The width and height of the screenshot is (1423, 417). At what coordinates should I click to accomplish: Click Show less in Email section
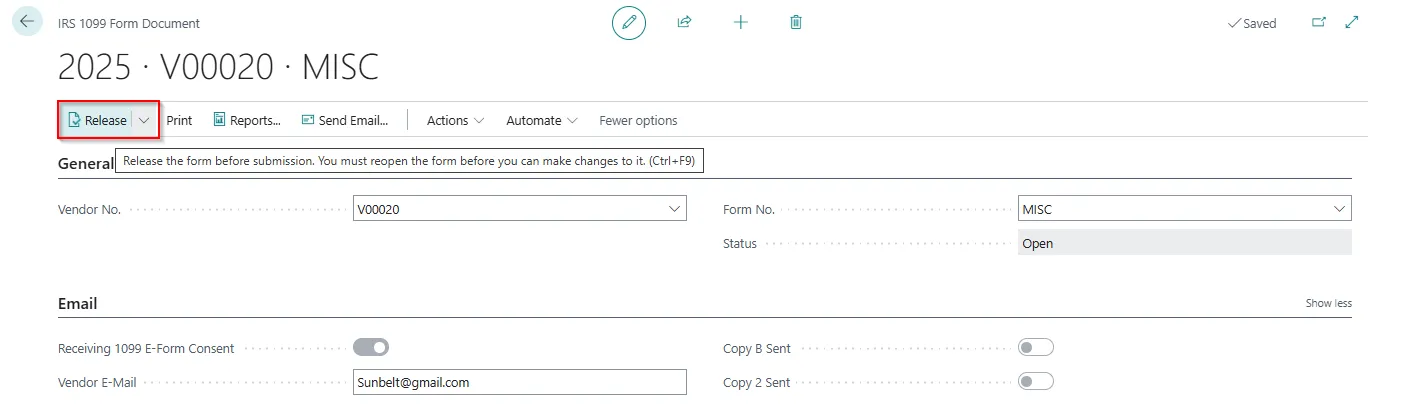pos(1328,303)
